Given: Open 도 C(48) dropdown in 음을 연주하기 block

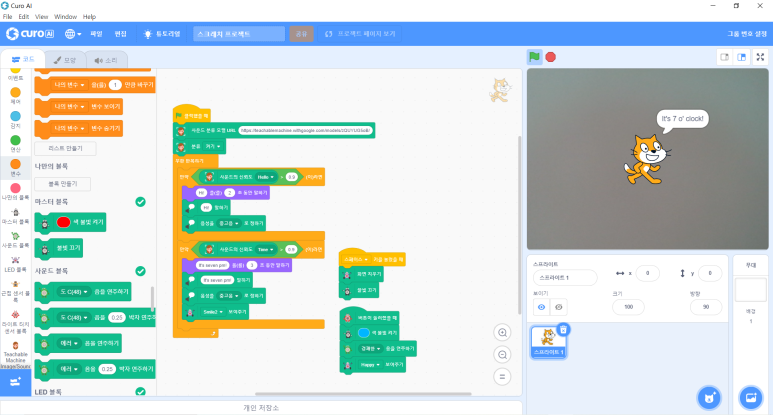Looking at the screenshot, I should pyautogui.click(x=73, y=292).
